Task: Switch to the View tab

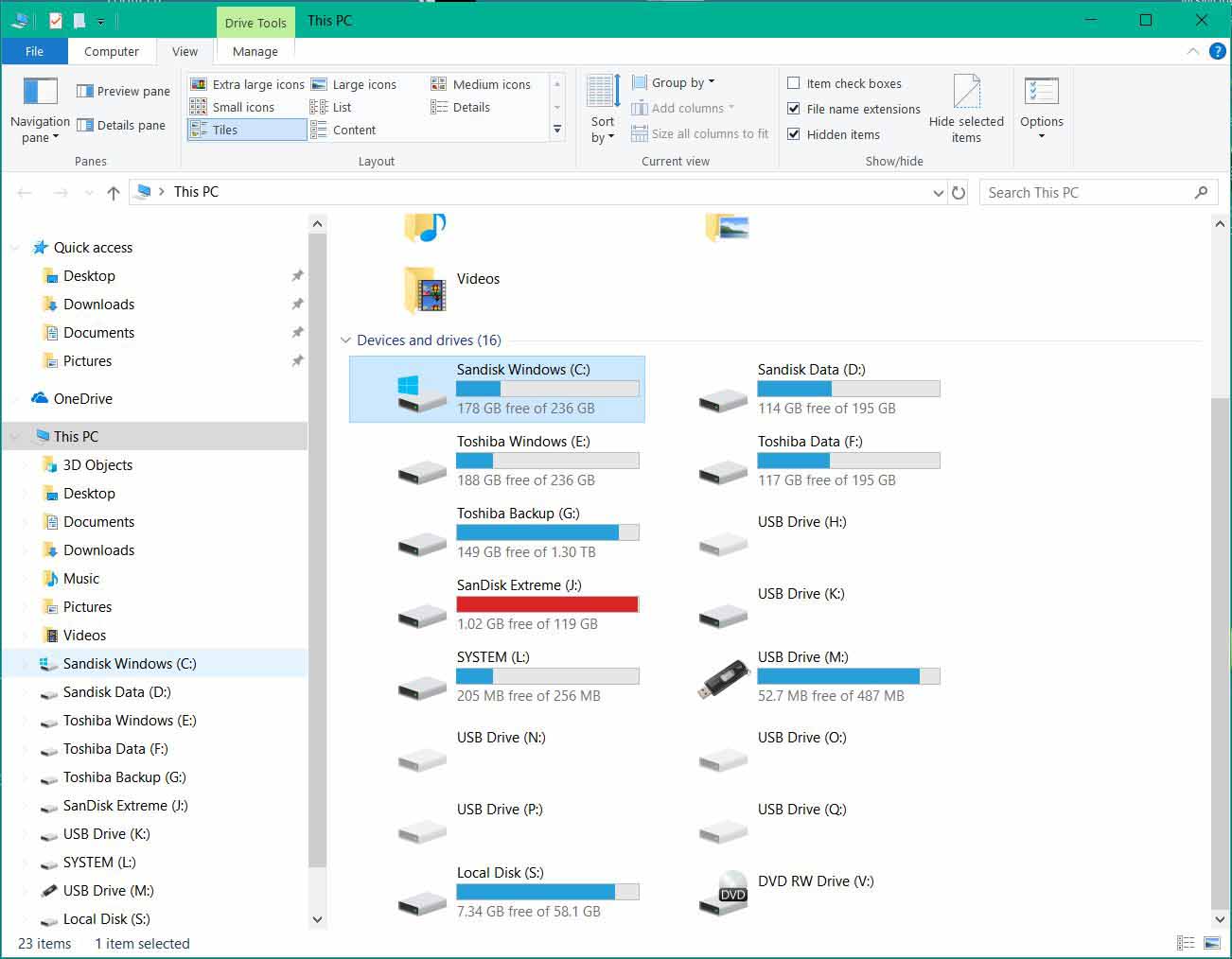Action: coord(185,51)
